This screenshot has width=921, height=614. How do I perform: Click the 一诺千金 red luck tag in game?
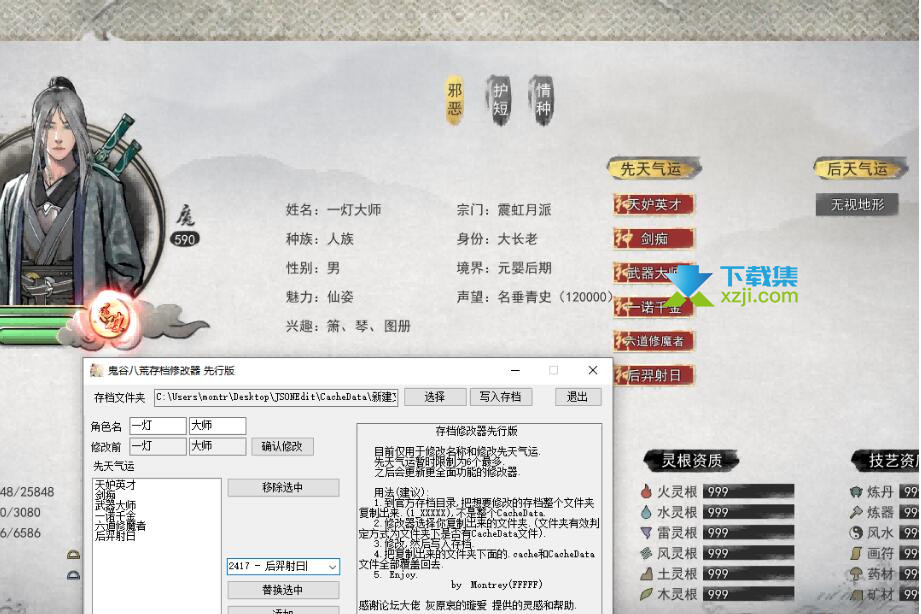pyautogui.click(x=654, y=307)
